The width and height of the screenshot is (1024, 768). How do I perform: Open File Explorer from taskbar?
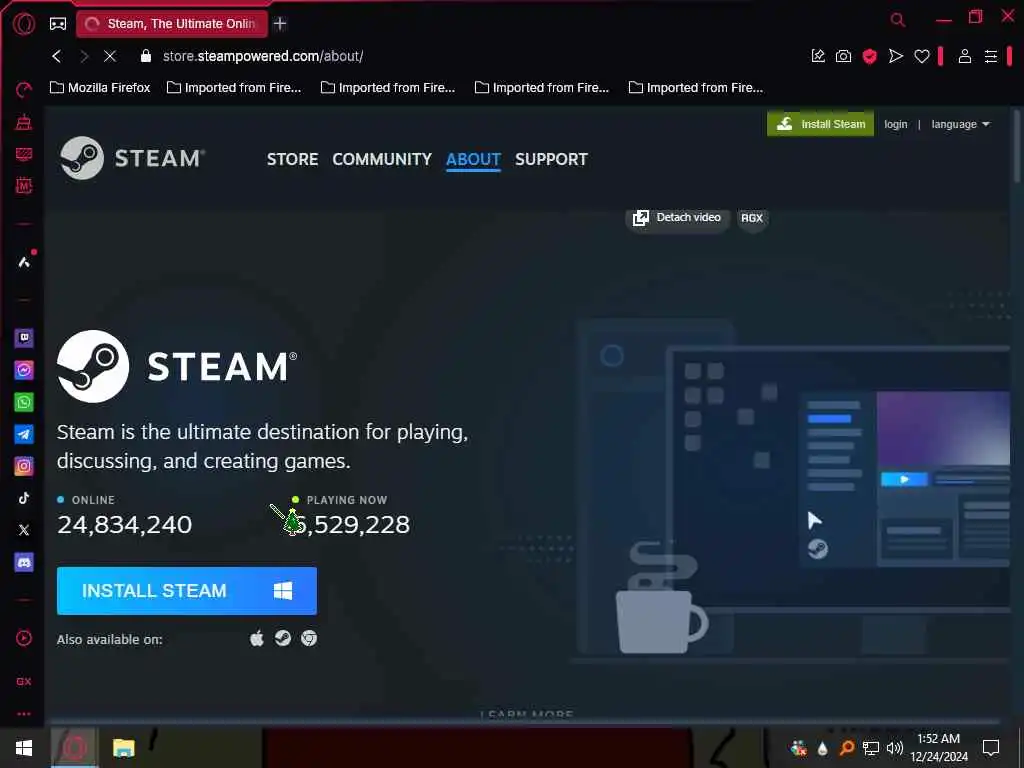123,748
